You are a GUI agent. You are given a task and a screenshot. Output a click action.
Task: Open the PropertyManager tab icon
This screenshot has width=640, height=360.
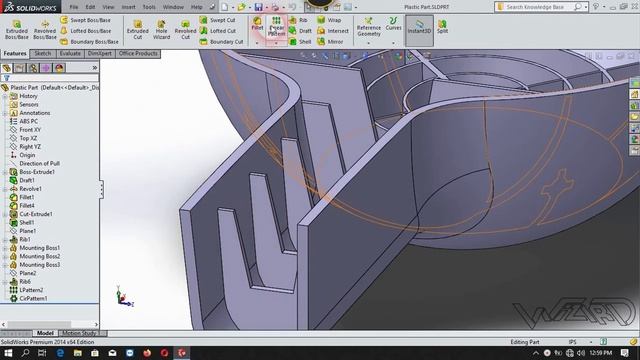[x=20, y=68]
